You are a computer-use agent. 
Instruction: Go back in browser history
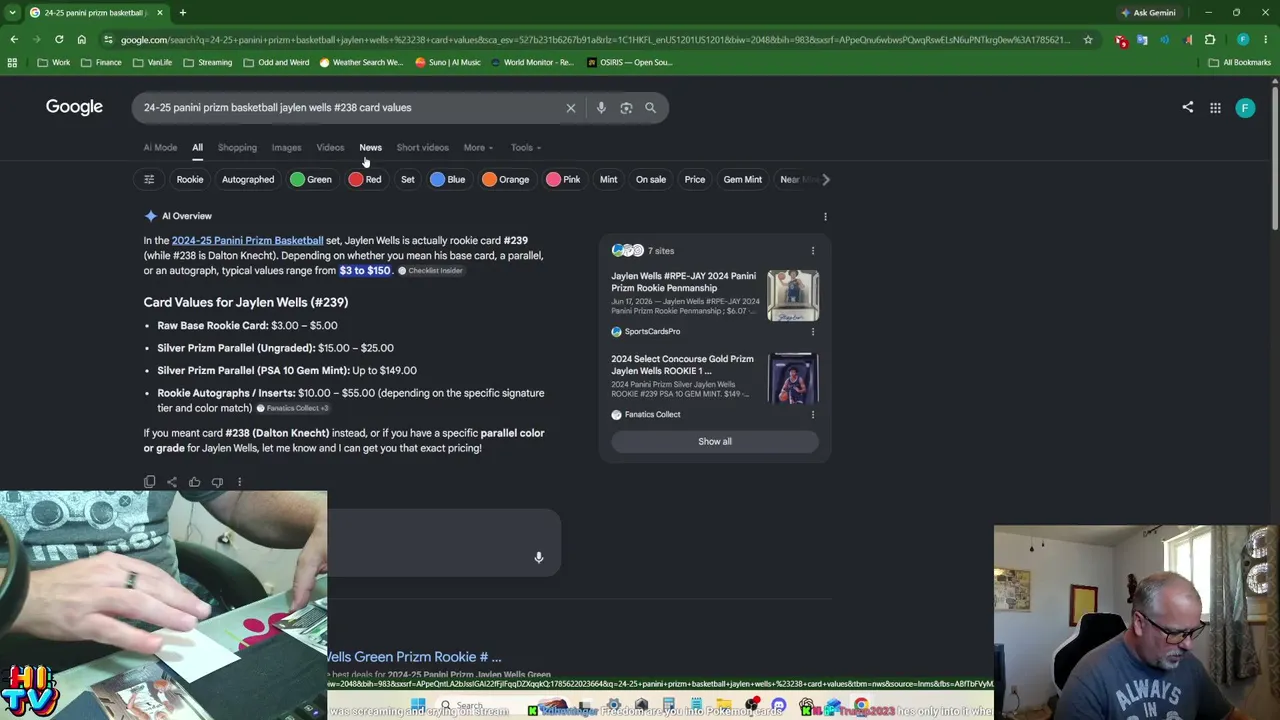click(x=14, y=40)
